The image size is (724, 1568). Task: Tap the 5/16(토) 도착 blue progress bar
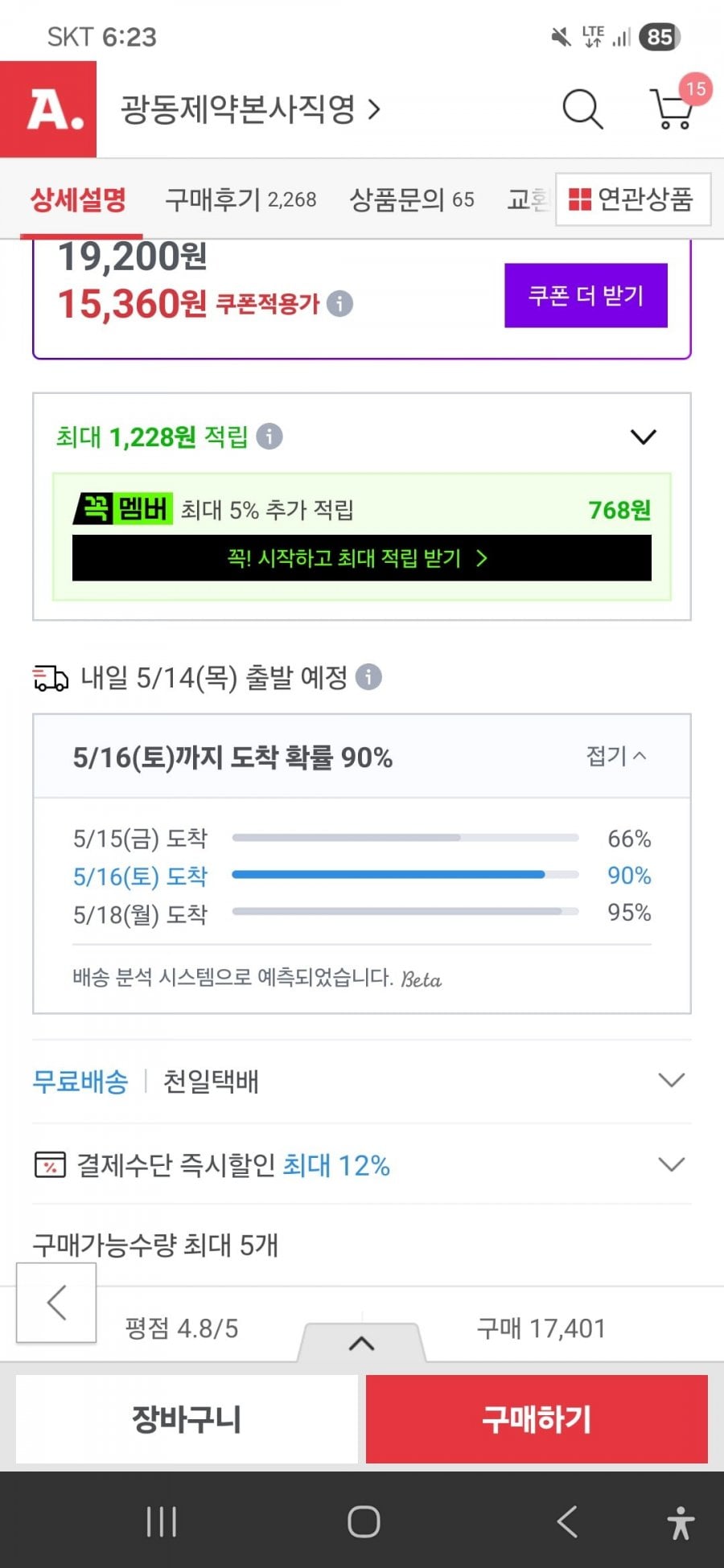pyautogui.click(x=405, y=874)
